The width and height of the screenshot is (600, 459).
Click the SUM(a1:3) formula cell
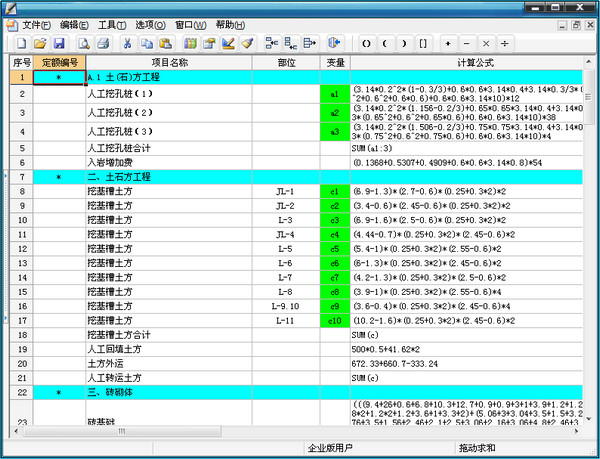tap(467, 148)
